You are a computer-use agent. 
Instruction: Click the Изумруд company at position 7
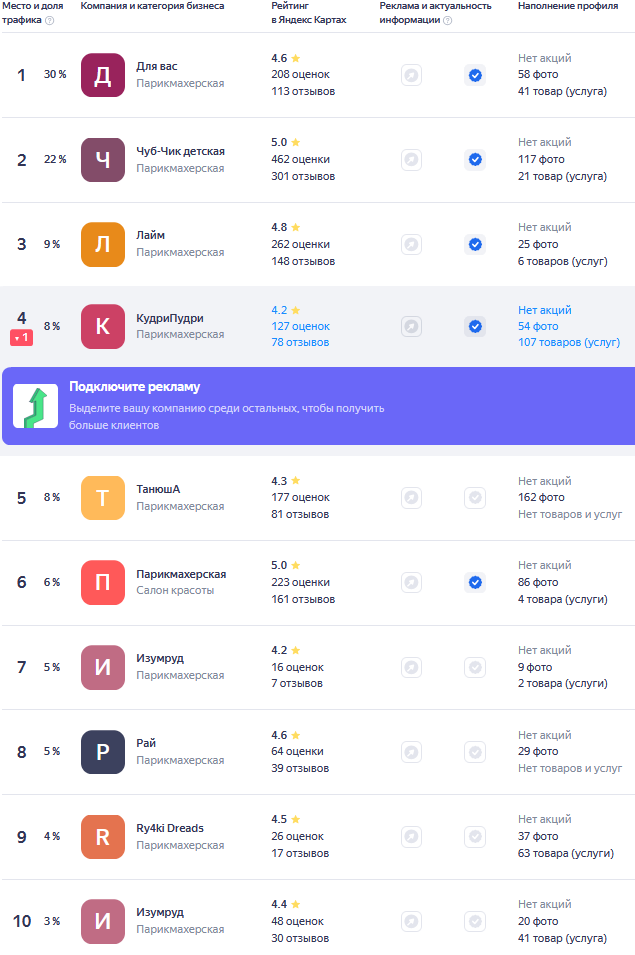(160, 658)
